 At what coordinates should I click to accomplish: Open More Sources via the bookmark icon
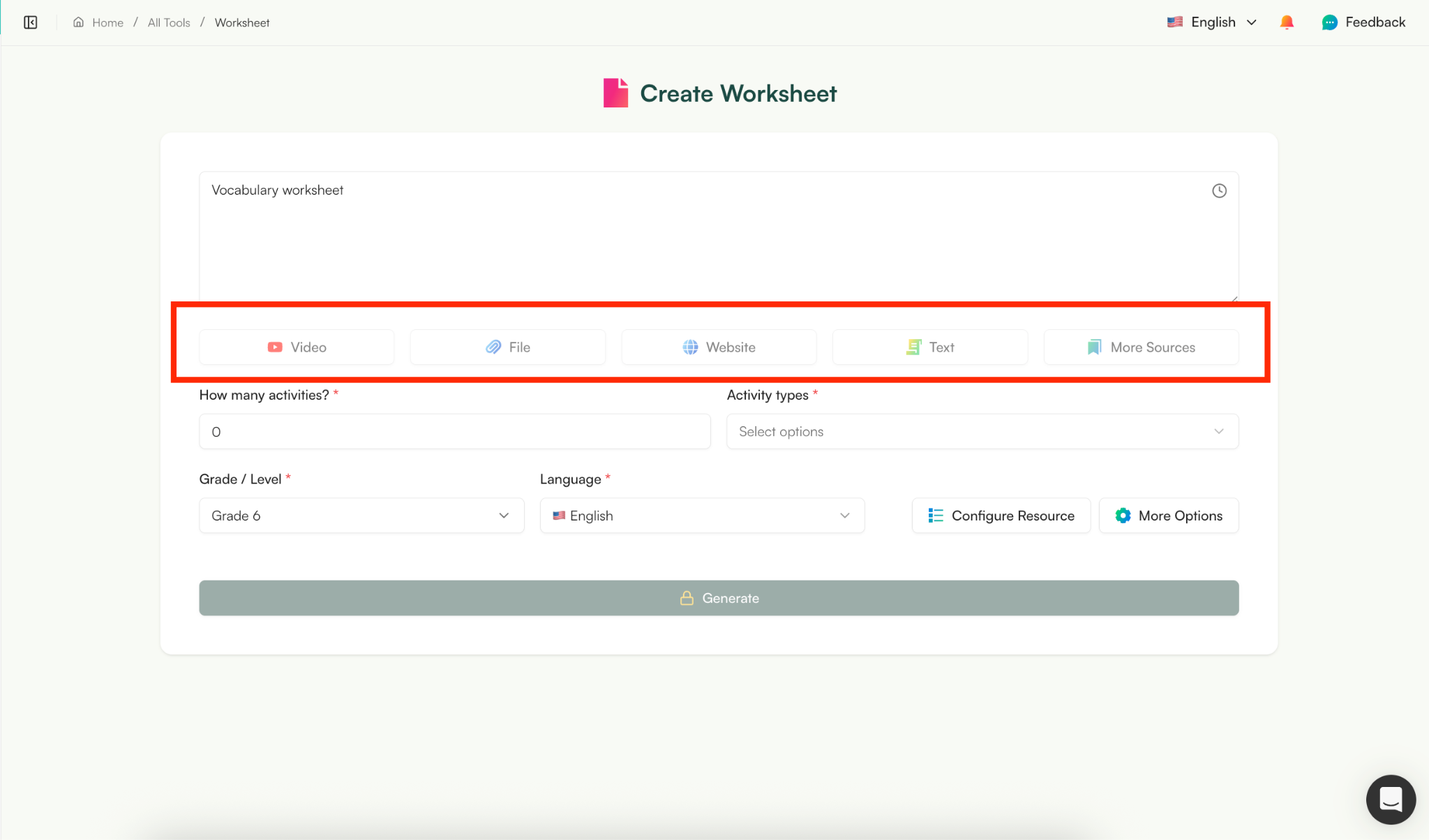click(x=1093, y=347)
